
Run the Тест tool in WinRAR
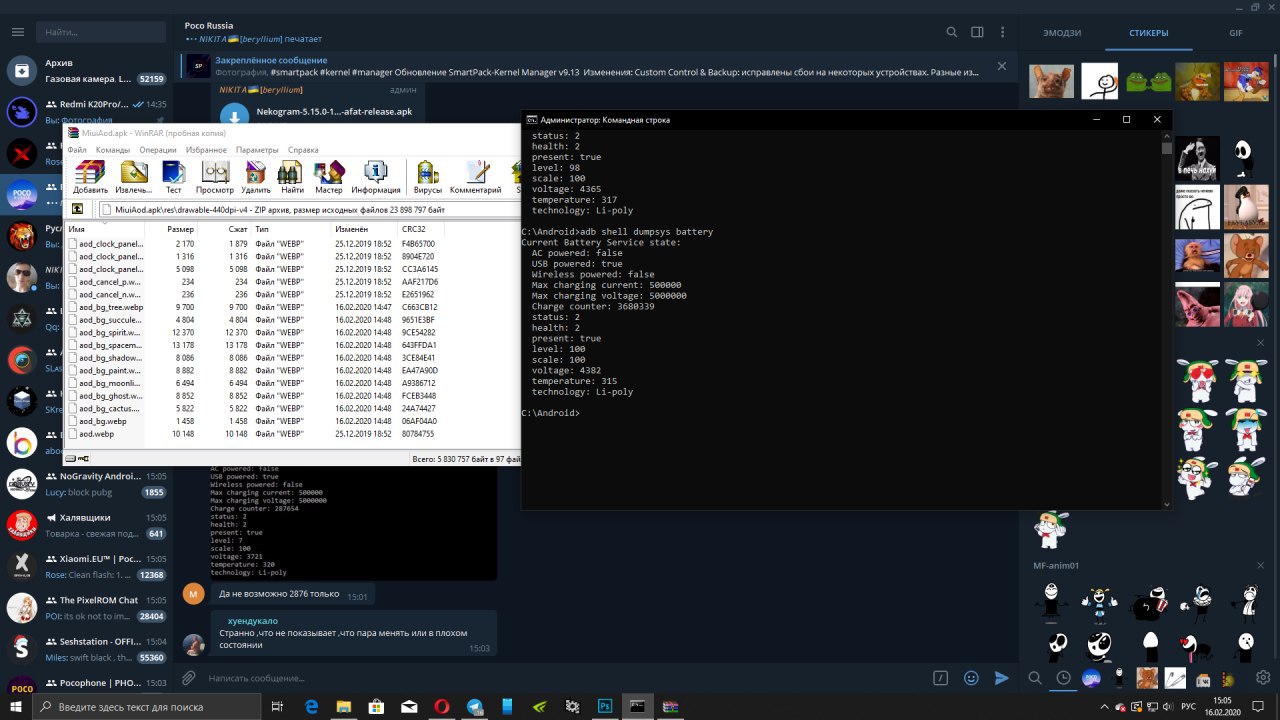(x=173, y=176)
